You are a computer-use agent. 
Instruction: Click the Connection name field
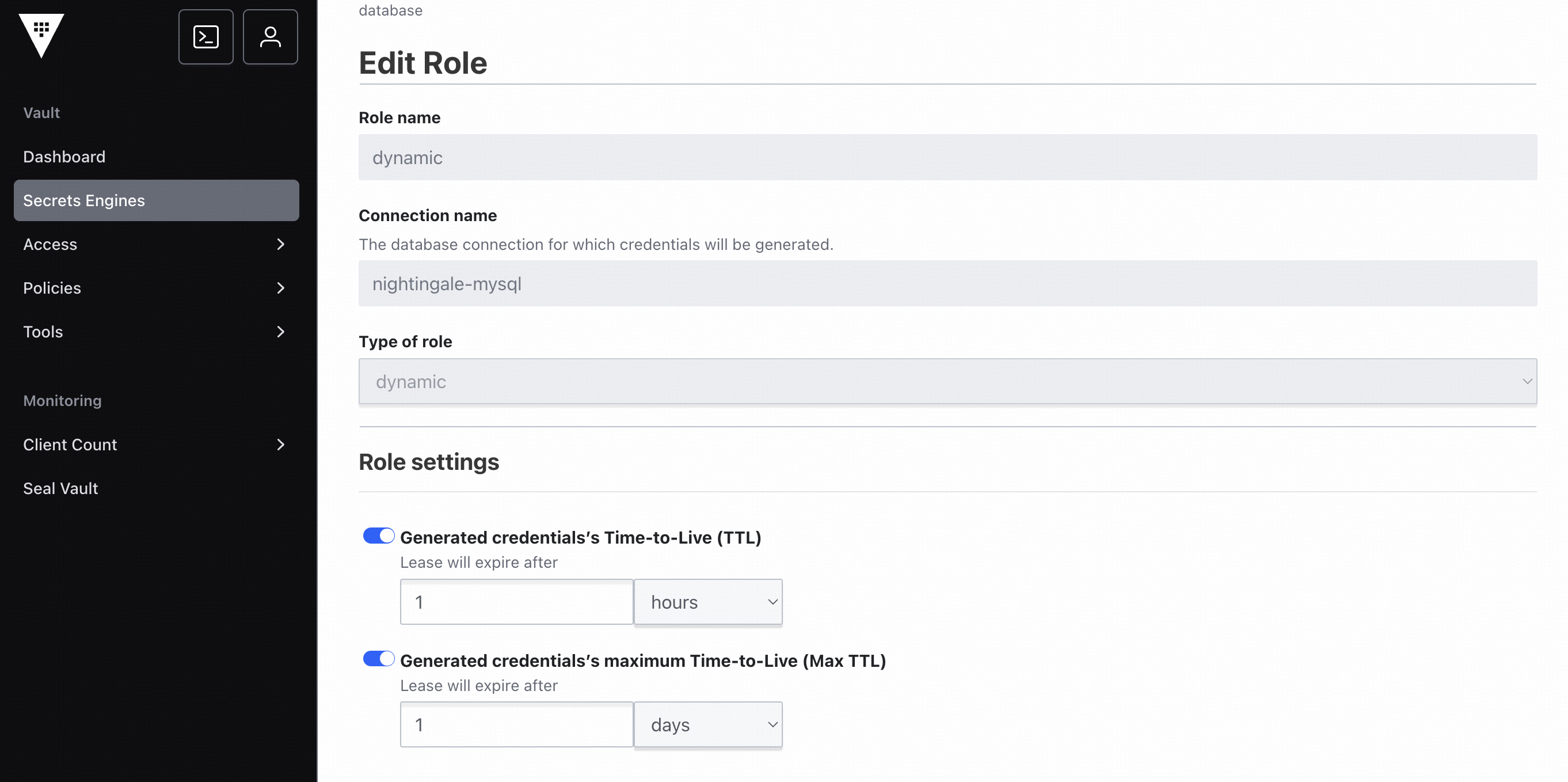click(x=947, y=284)
